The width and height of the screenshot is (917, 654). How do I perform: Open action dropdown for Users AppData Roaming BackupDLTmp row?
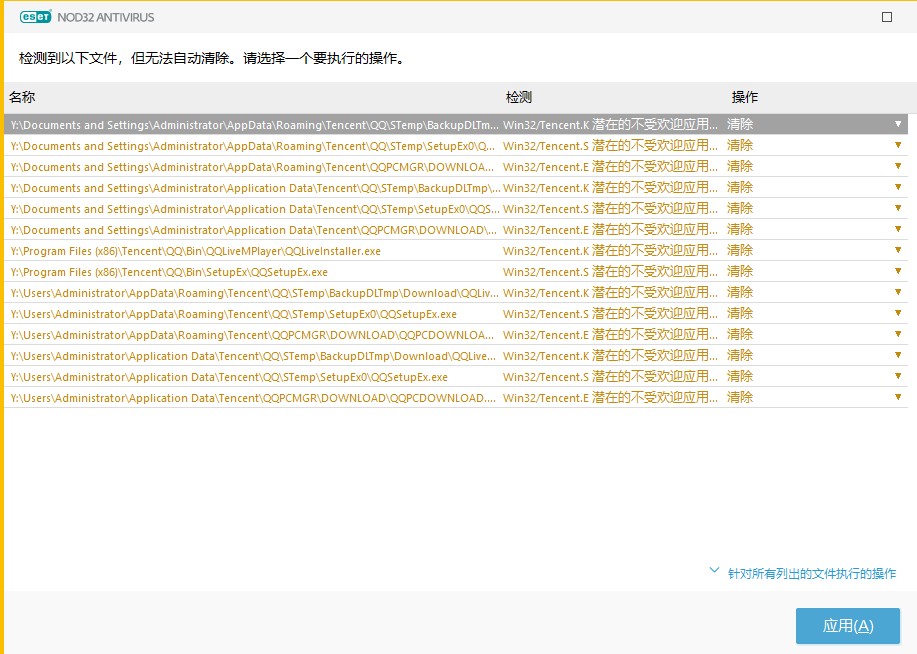point(898,292)
